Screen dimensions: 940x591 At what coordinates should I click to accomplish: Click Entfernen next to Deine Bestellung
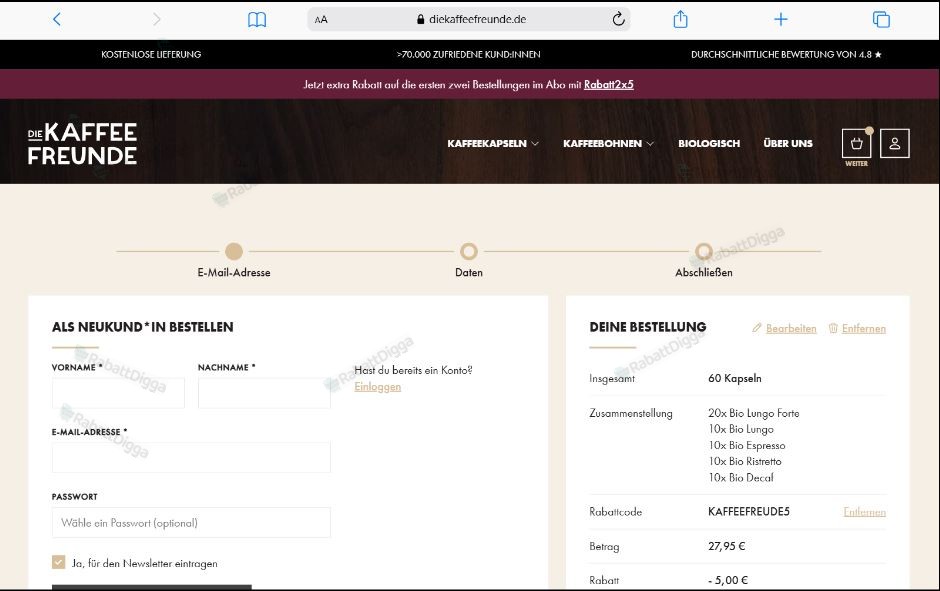pos(864,328)
